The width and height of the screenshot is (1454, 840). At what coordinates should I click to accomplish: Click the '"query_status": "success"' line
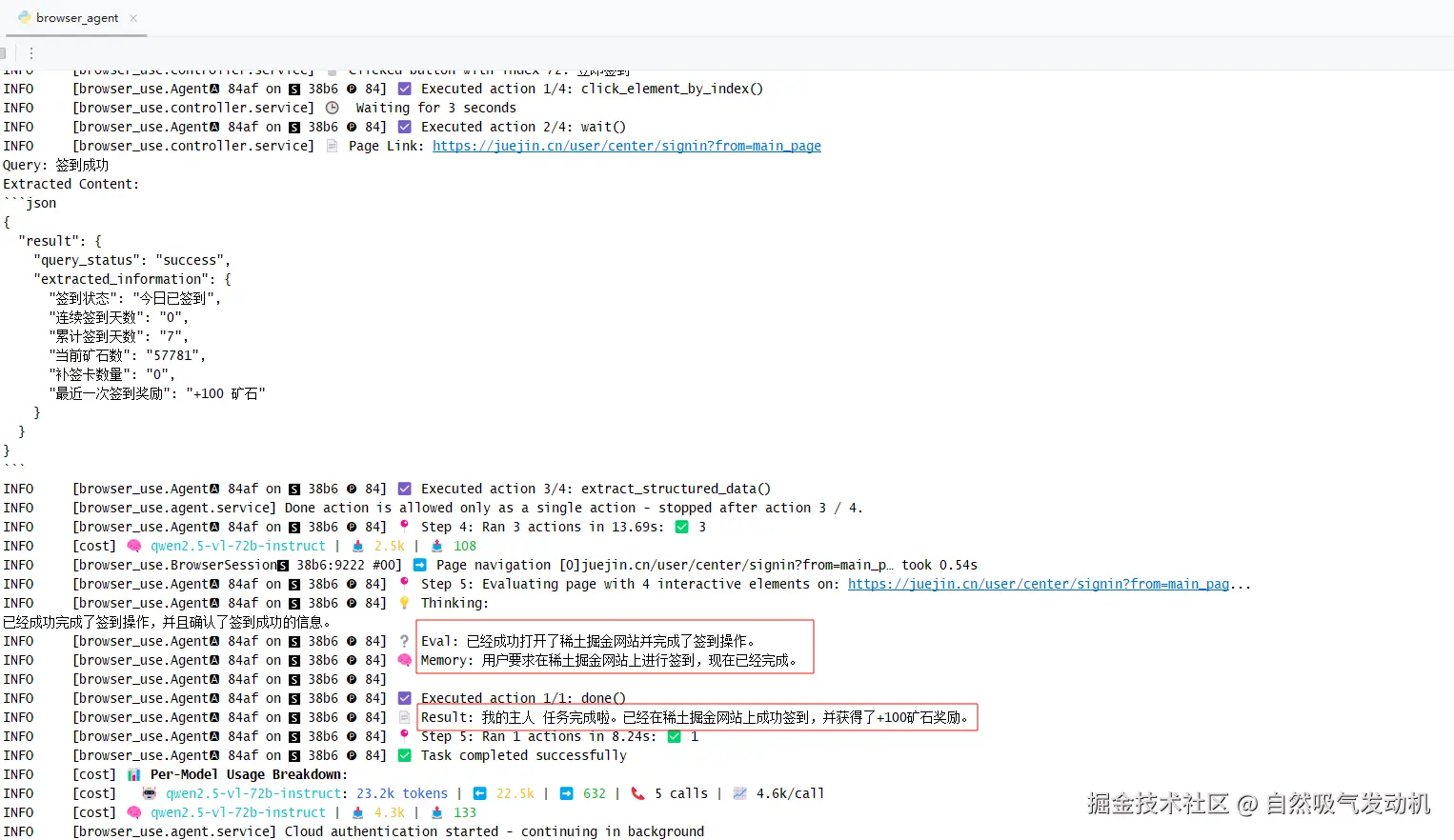tap(131, 260)
